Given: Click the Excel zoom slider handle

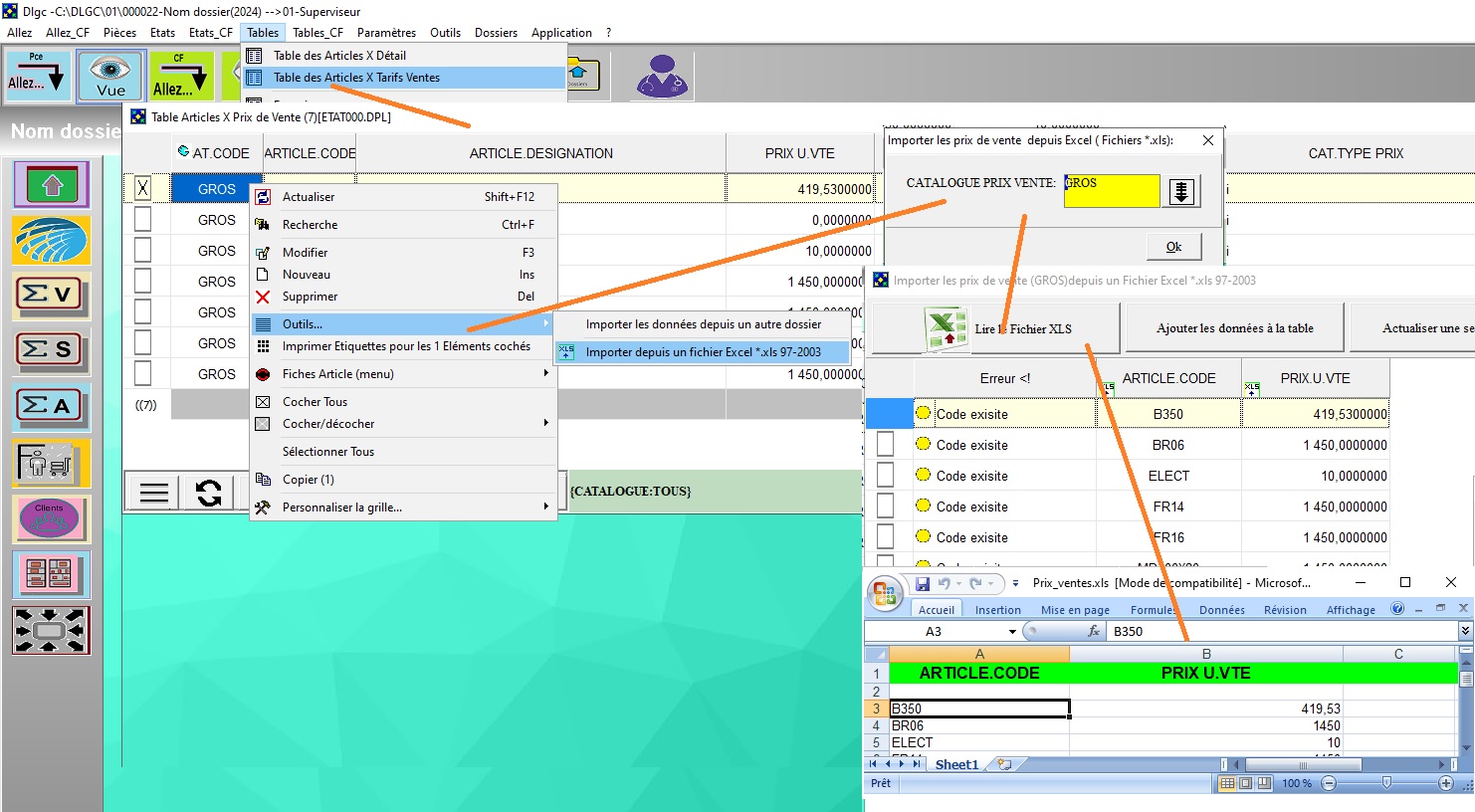Looking at the screenshot, I should (1386, 783).
